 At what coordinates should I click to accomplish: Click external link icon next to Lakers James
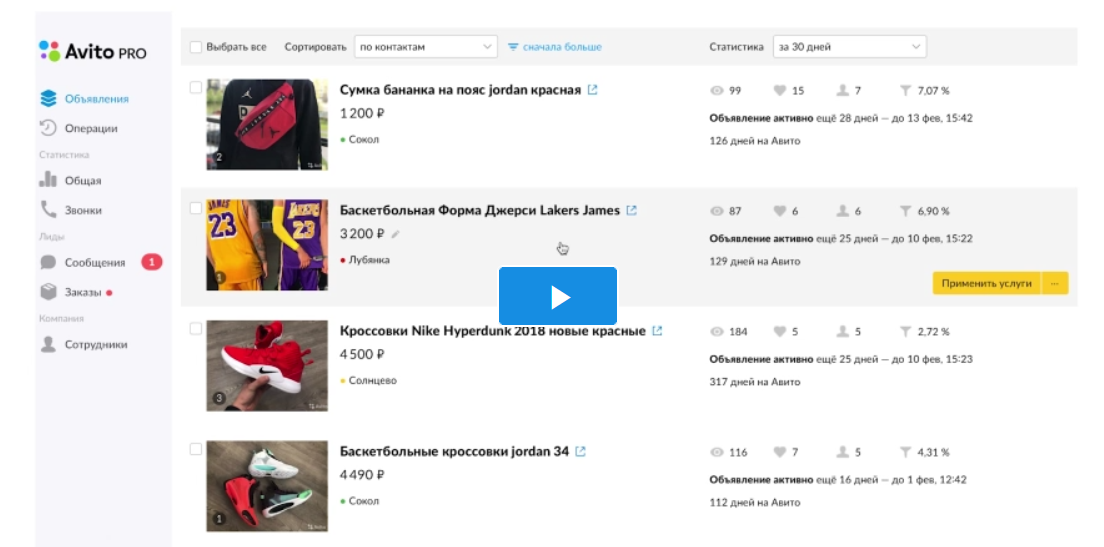point(632,210)
